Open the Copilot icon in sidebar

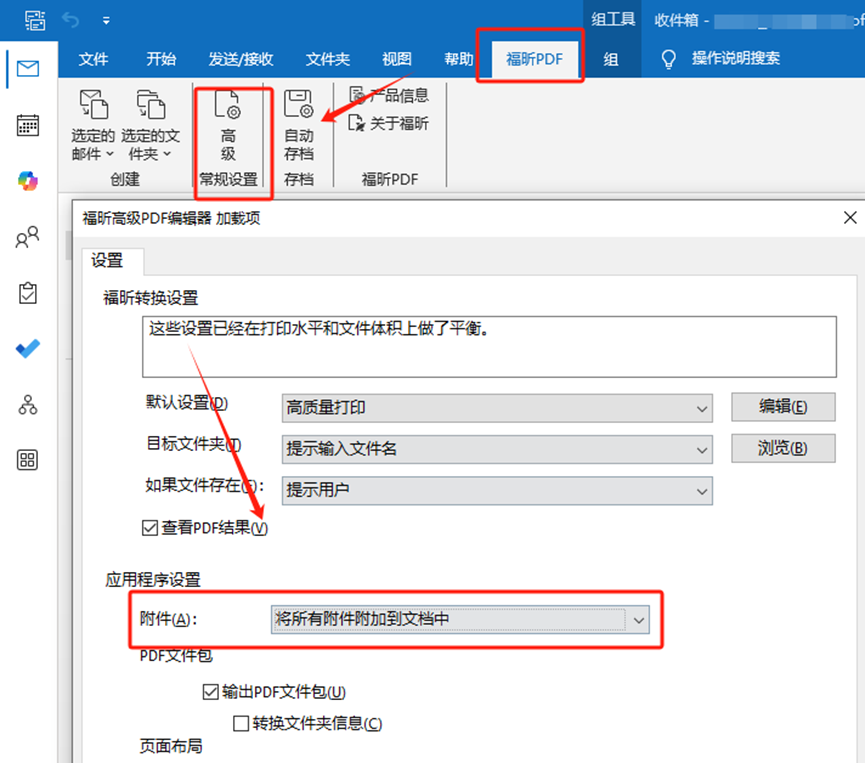pyautogui.click(x=28, y=181)
